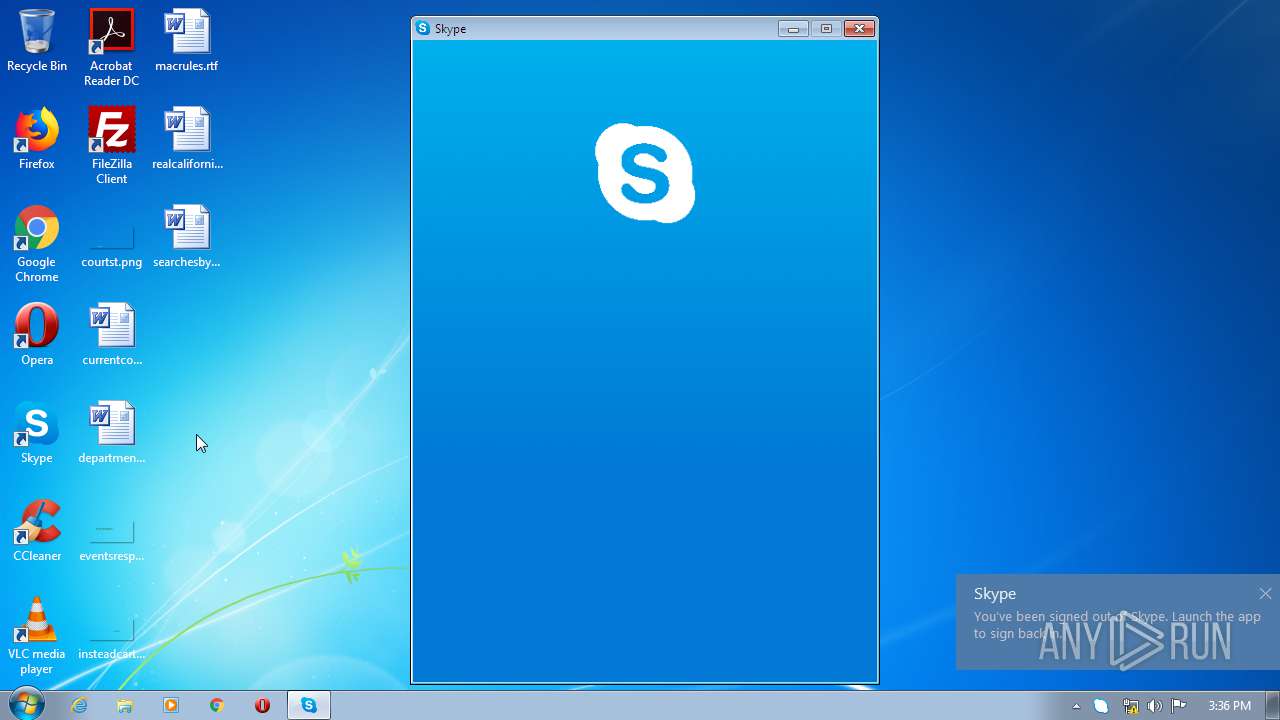This screenshot has width=1280, height=720.
Task: Launch Firefox from the desktop
Action: coord(36,138)
